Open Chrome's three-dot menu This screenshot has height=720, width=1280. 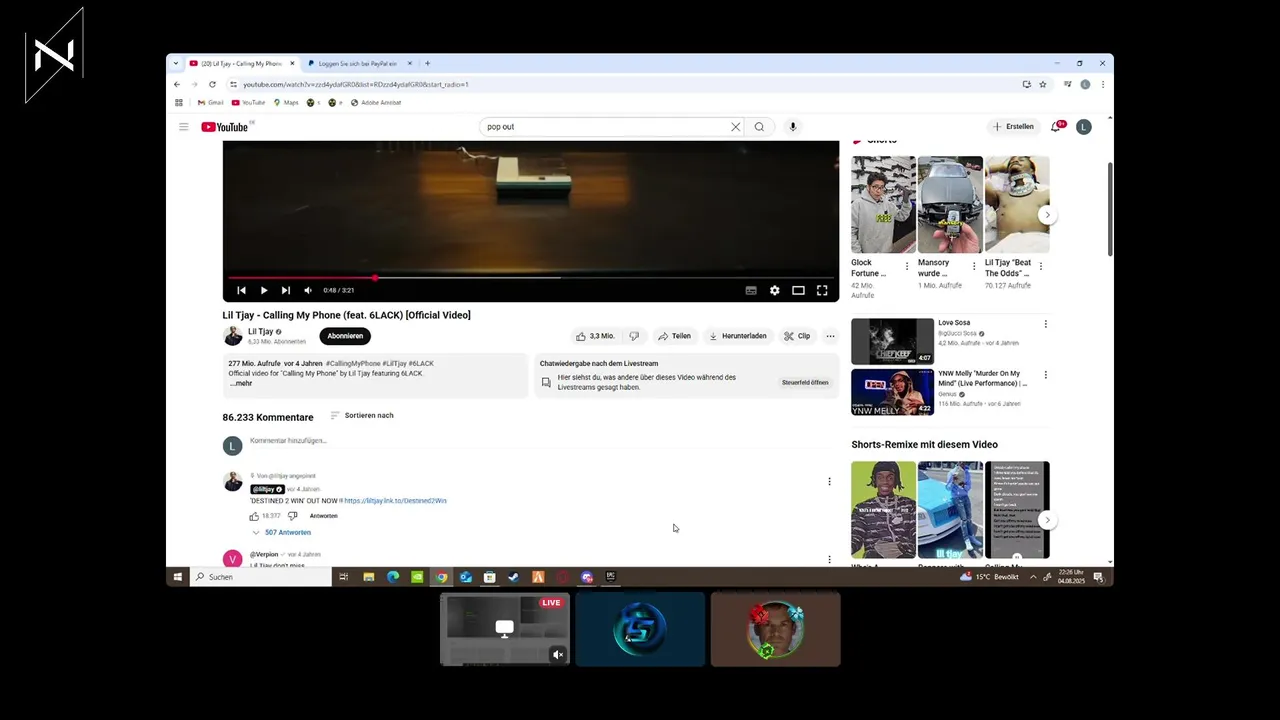(1102, 84)
